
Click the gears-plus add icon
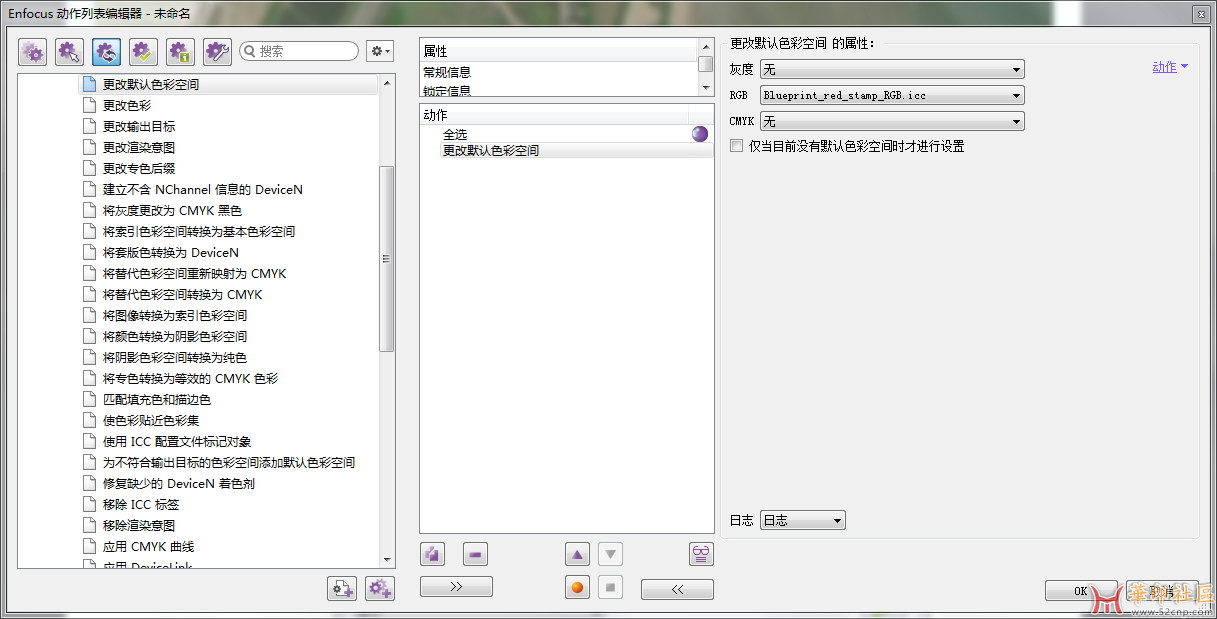[x=380, y=589]
